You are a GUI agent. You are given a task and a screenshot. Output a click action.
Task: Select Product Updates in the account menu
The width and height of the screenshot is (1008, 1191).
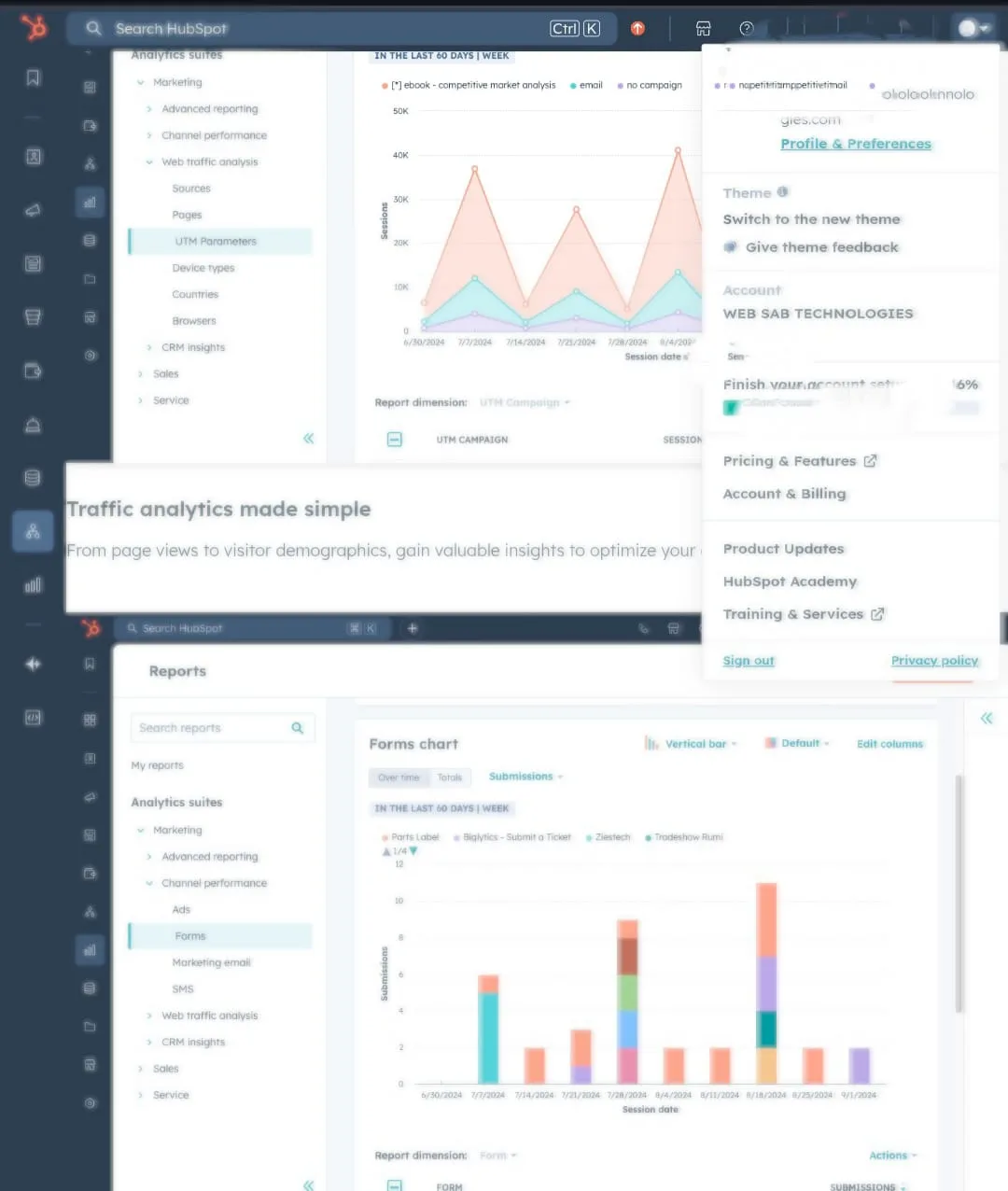[784, 549]
